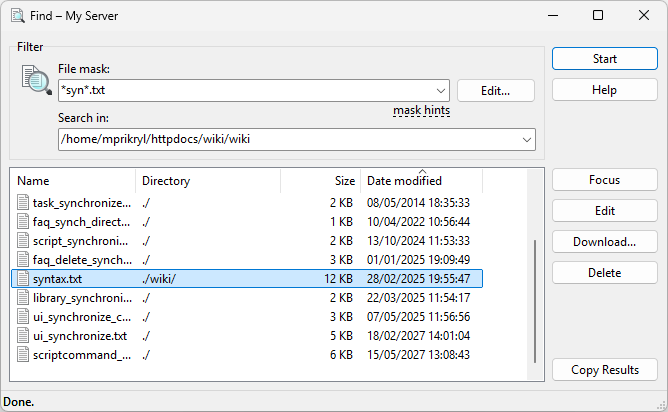Download the selected file
The height and width of the screenshot is (412, 668).
[604, 242]
